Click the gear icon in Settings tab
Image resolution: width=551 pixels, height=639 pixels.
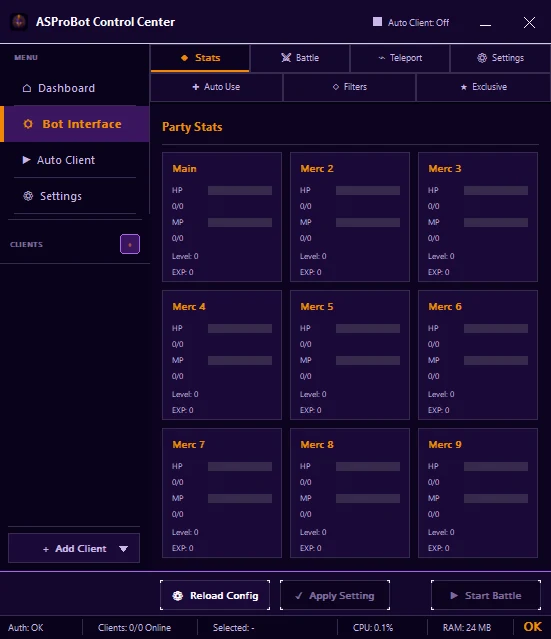point(482,58)
